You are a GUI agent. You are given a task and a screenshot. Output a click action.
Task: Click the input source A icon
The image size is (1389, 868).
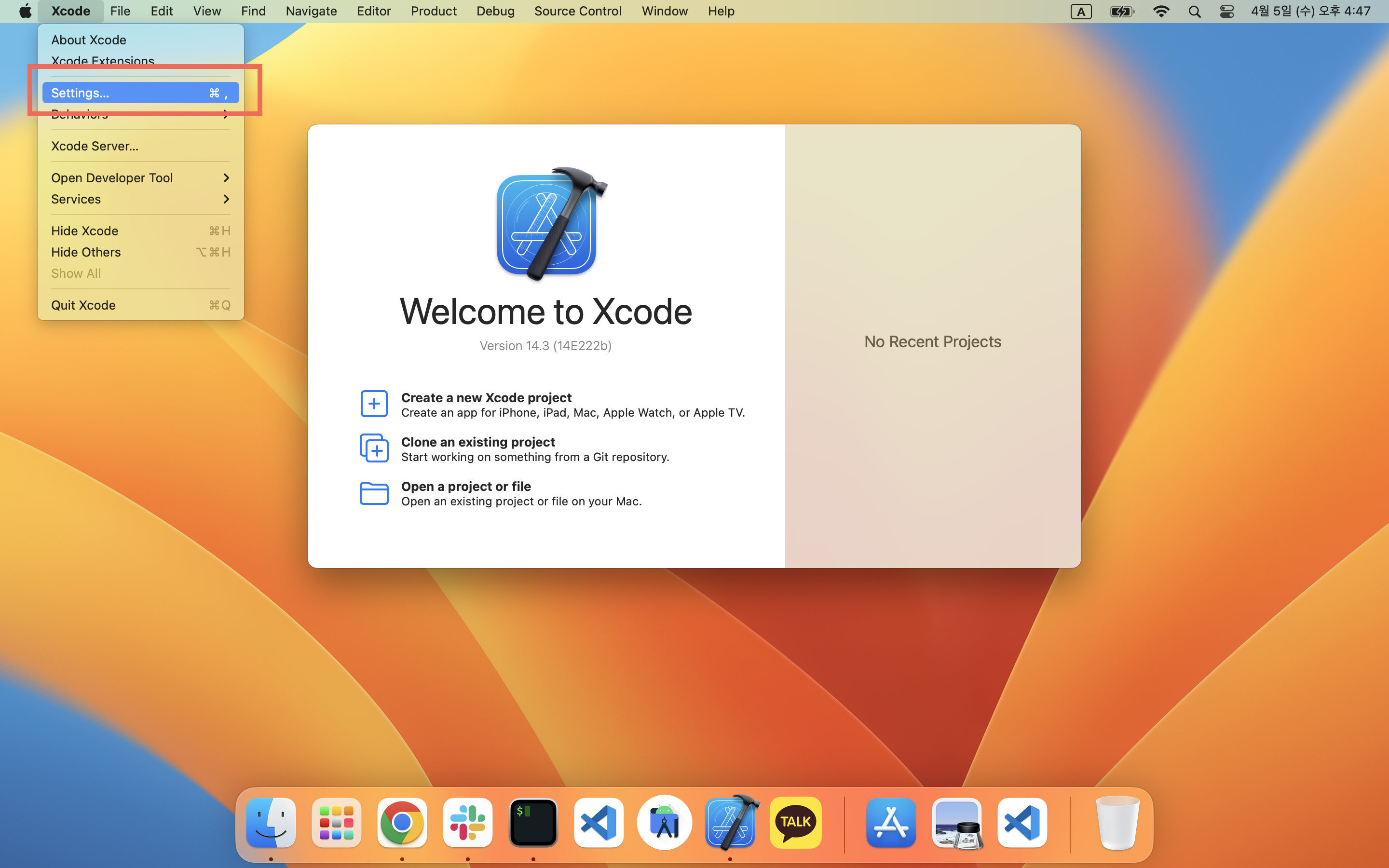(1081, 12)
